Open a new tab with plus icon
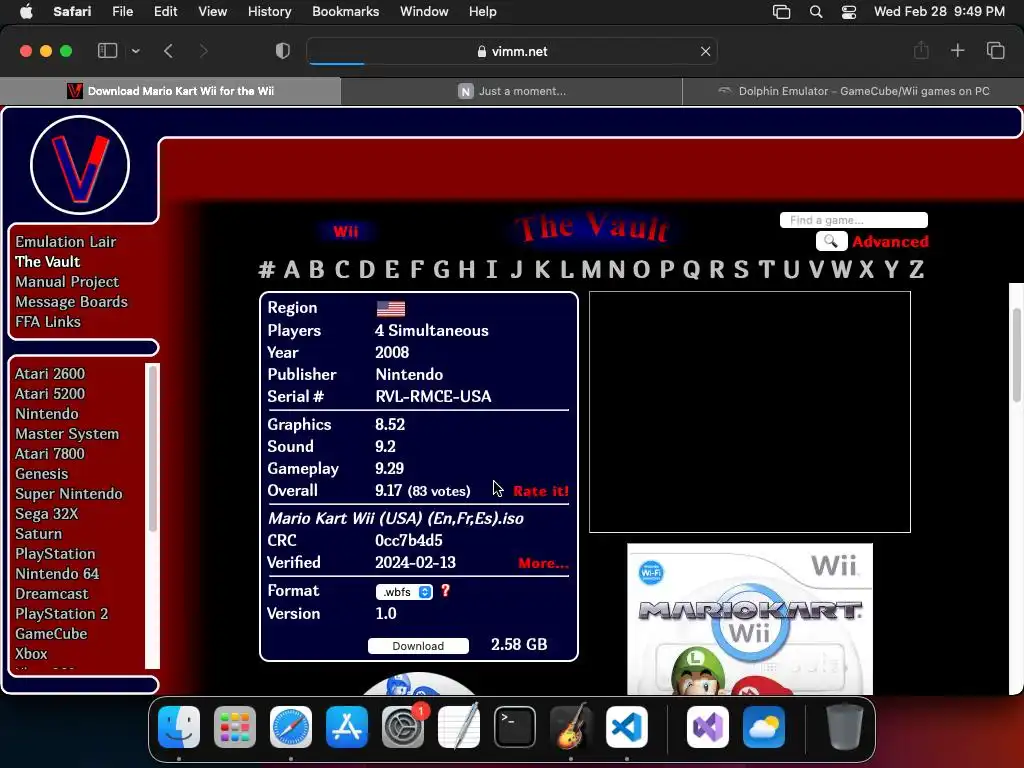Viewport: 1024px width, 768px height. 957,50
